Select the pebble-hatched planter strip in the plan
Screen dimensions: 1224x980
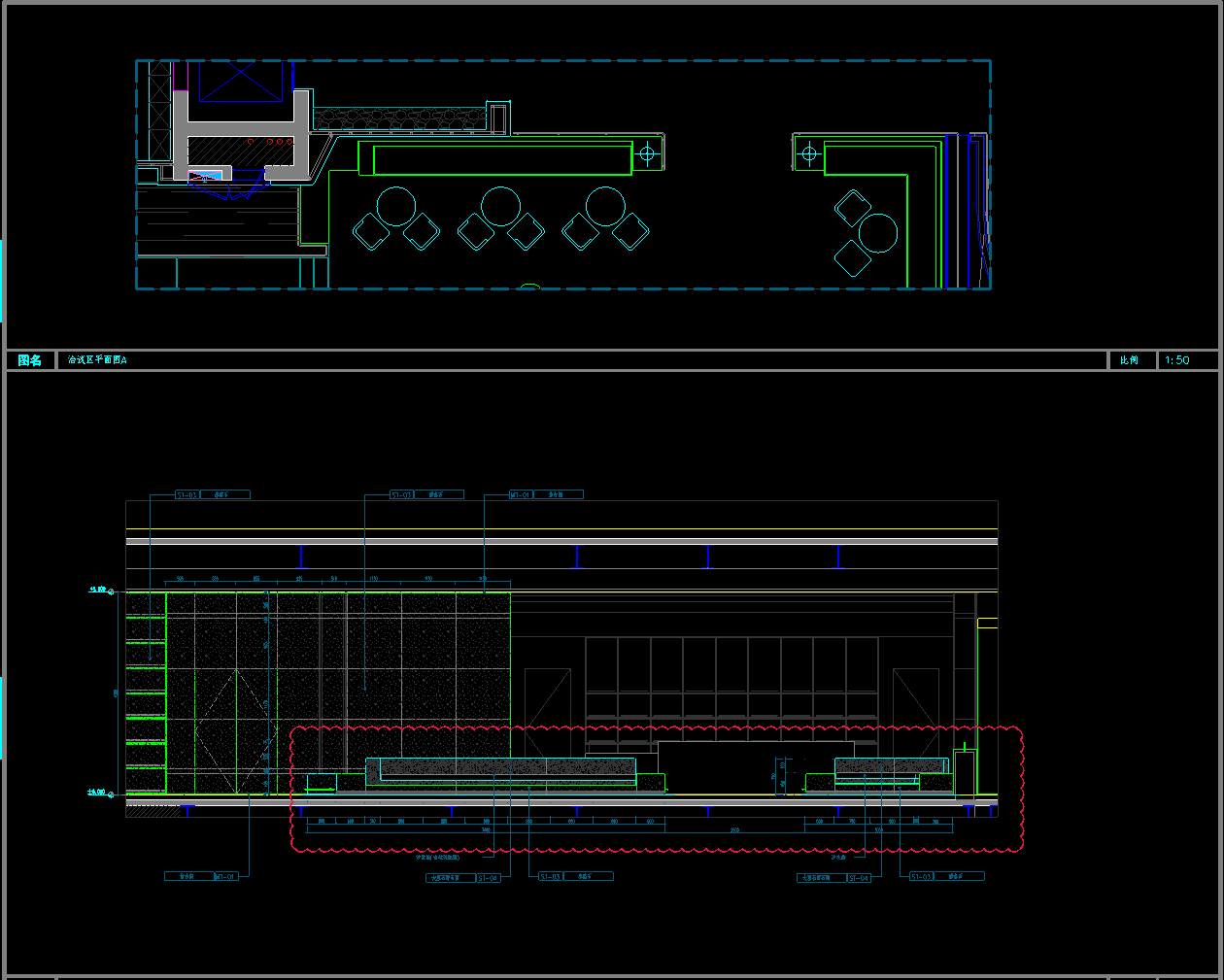point(399,119)
